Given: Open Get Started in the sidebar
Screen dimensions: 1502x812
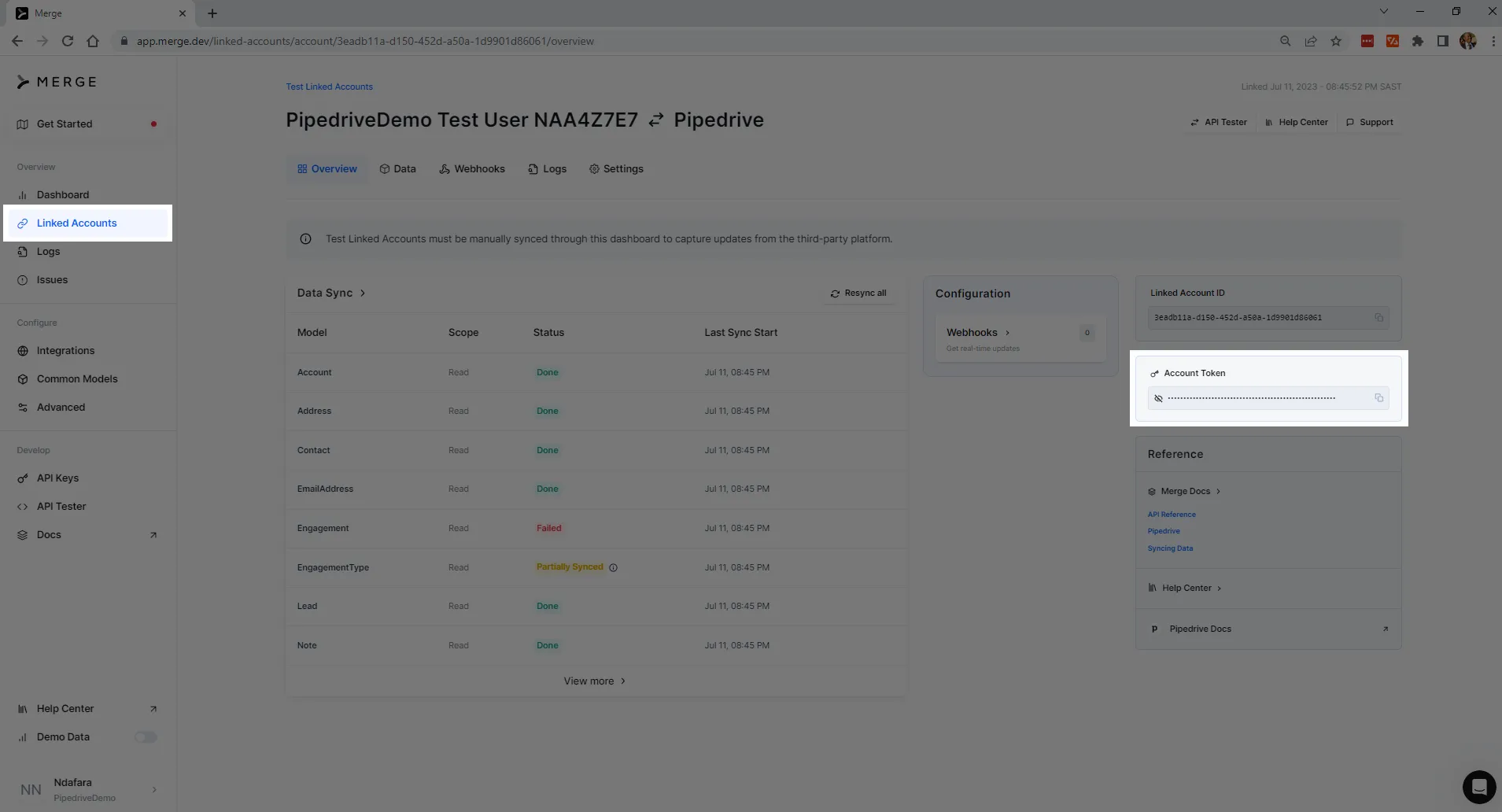Looking at the screenshot, I should click(87, 124).
